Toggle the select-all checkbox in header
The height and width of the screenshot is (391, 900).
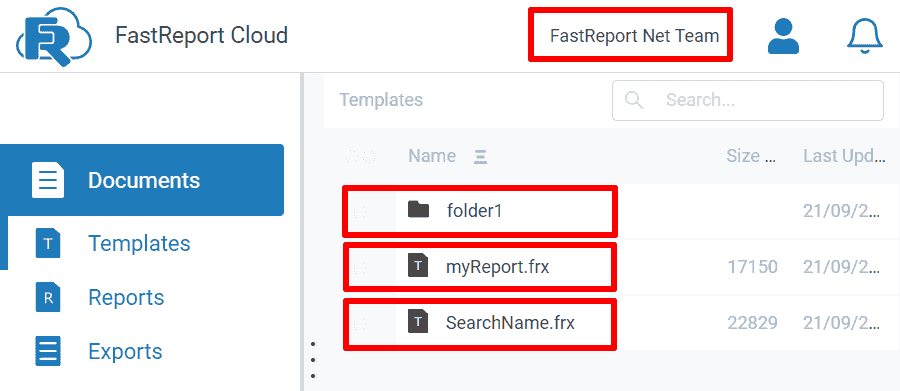(x=360, y=156)
